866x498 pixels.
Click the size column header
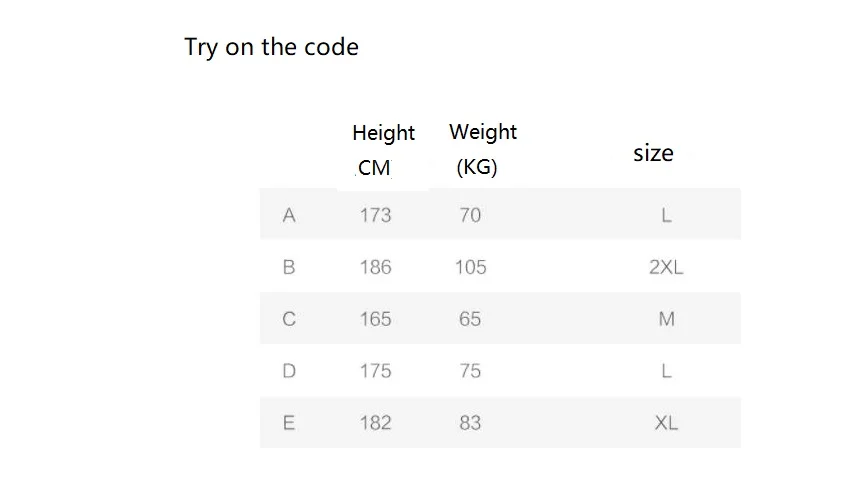click(653, 153)
